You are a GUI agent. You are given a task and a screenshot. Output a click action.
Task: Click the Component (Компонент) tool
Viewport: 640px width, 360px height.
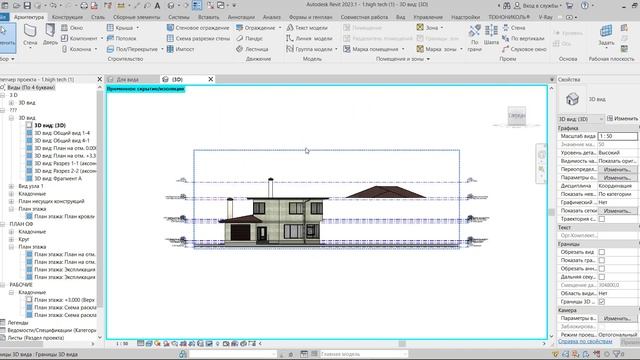point(80,38)
